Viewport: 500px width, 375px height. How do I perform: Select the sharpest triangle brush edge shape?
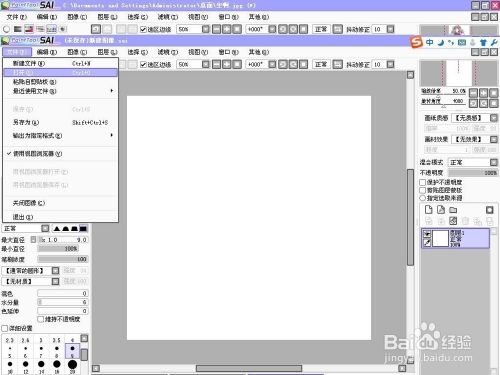(x=57, y=229)
